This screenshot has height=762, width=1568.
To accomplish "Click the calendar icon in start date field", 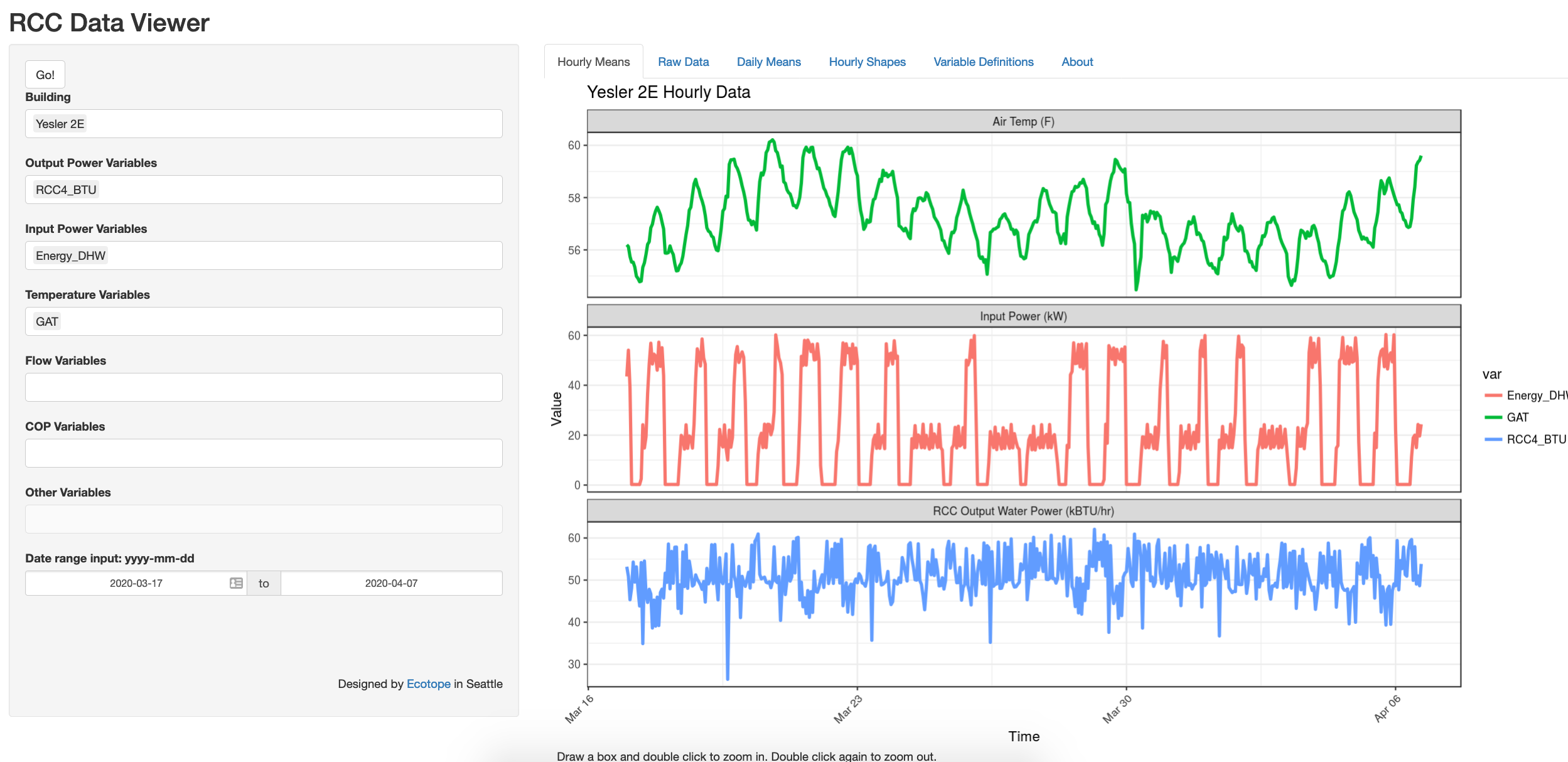I will [236, 583].
